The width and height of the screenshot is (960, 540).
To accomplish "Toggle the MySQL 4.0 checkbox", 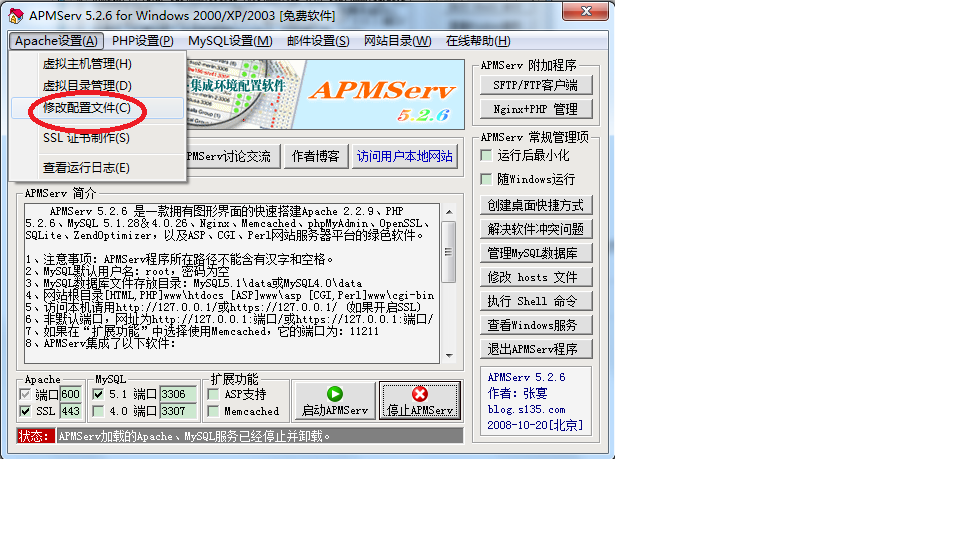I will [x=98, y=411].
